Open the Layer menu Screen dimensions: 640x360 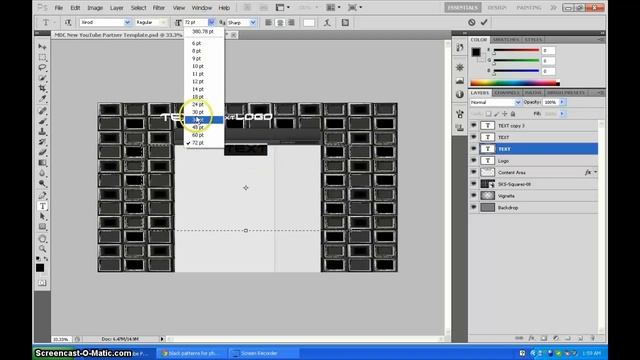[116, 8]
